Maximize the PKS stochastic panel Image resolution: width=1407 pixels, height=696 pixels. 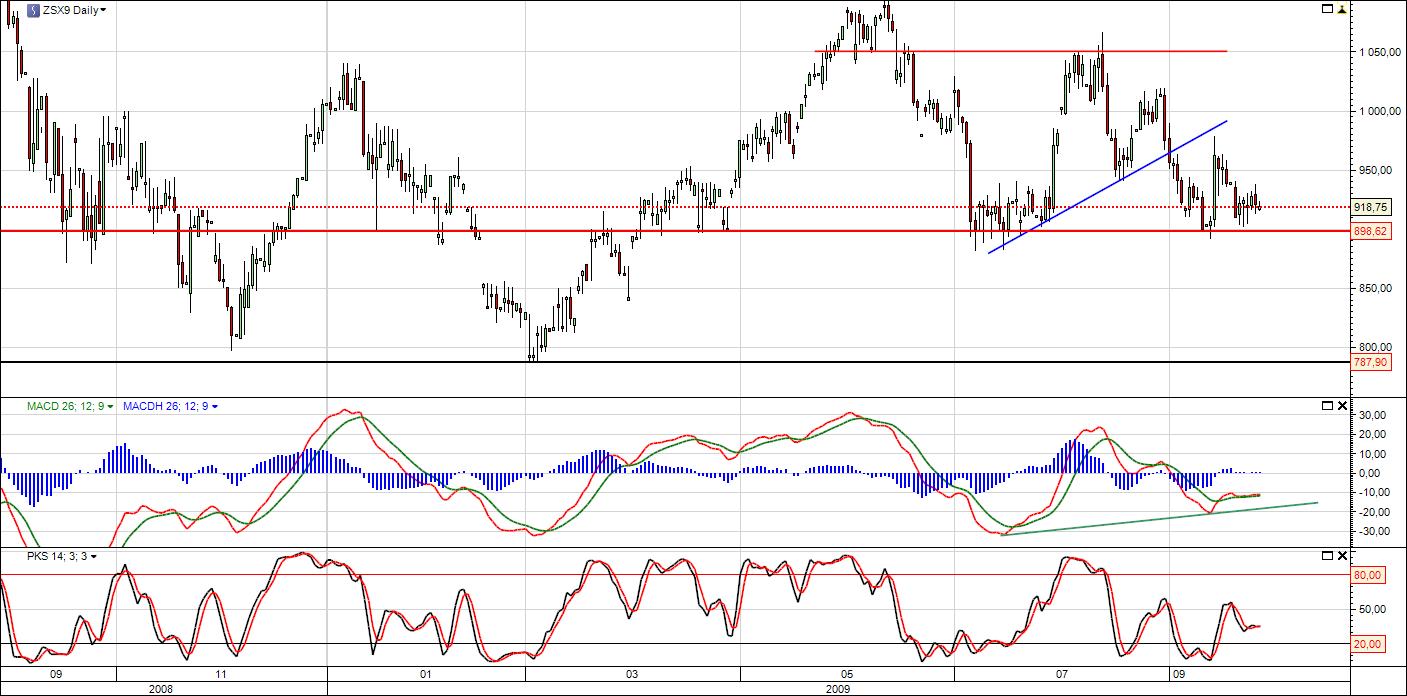(1328, 554)
